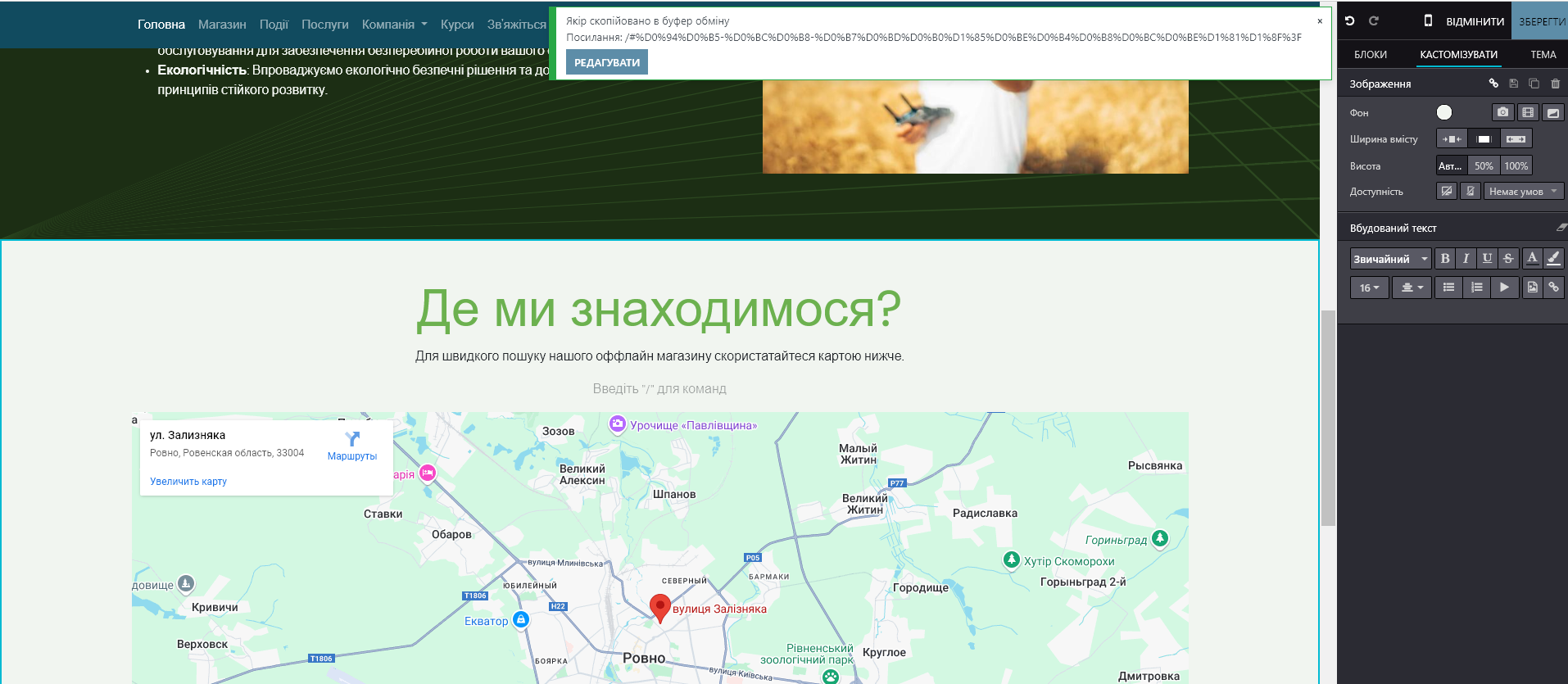Insert a numbered list
The image size is (1568, 684).
click(x=1476, y=288)
